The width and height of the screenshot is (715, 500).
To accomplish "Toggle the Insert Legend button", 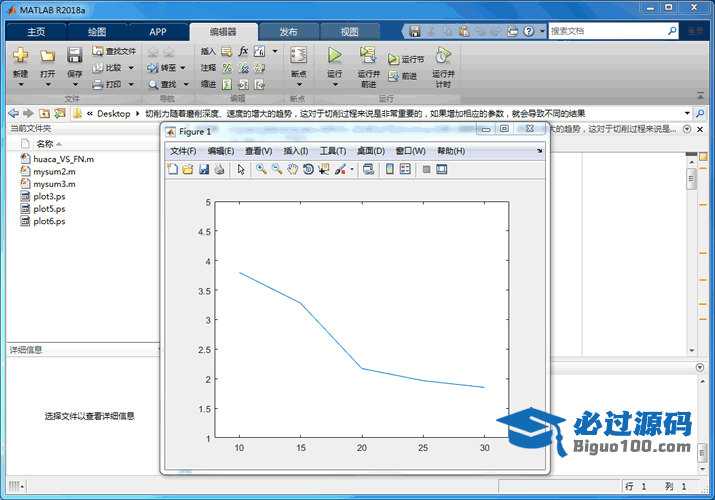I will pyautogui.click(x=405, y=170).
